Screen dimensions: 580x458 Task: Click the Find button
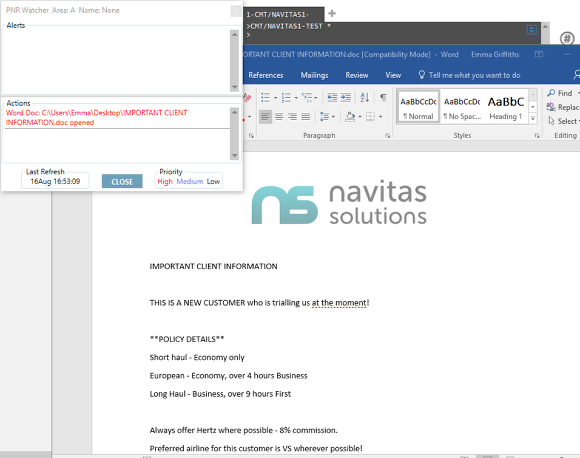pos(560,93)
